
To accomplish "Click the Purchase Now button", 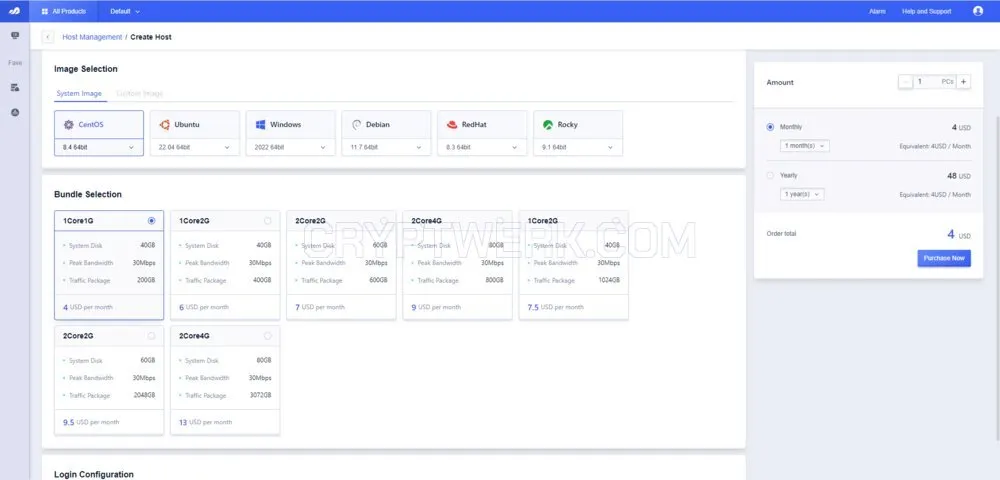I will (x=944, y=258).
